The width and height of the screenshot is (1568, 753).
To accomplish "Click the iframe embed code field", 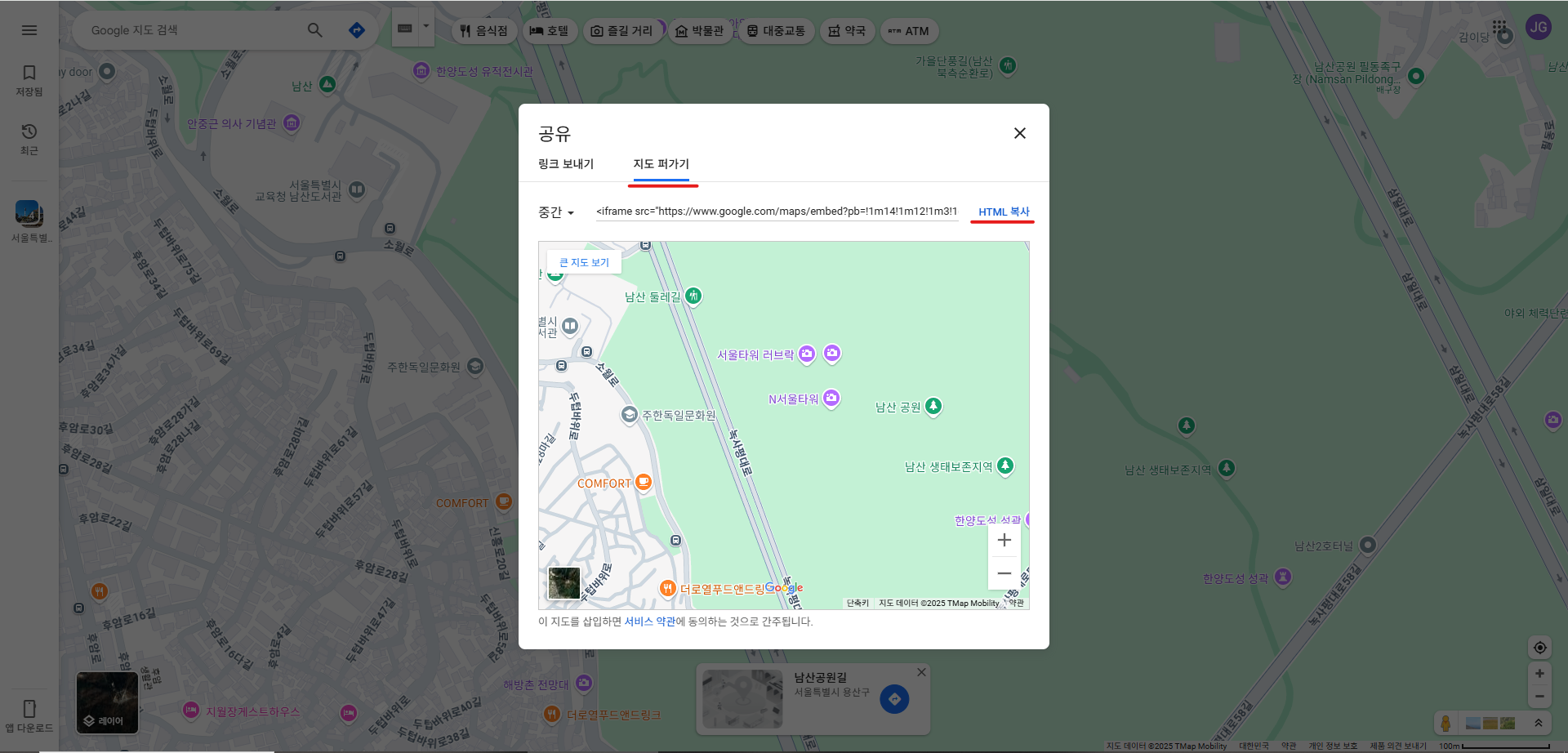I will (x=777, y=212).
